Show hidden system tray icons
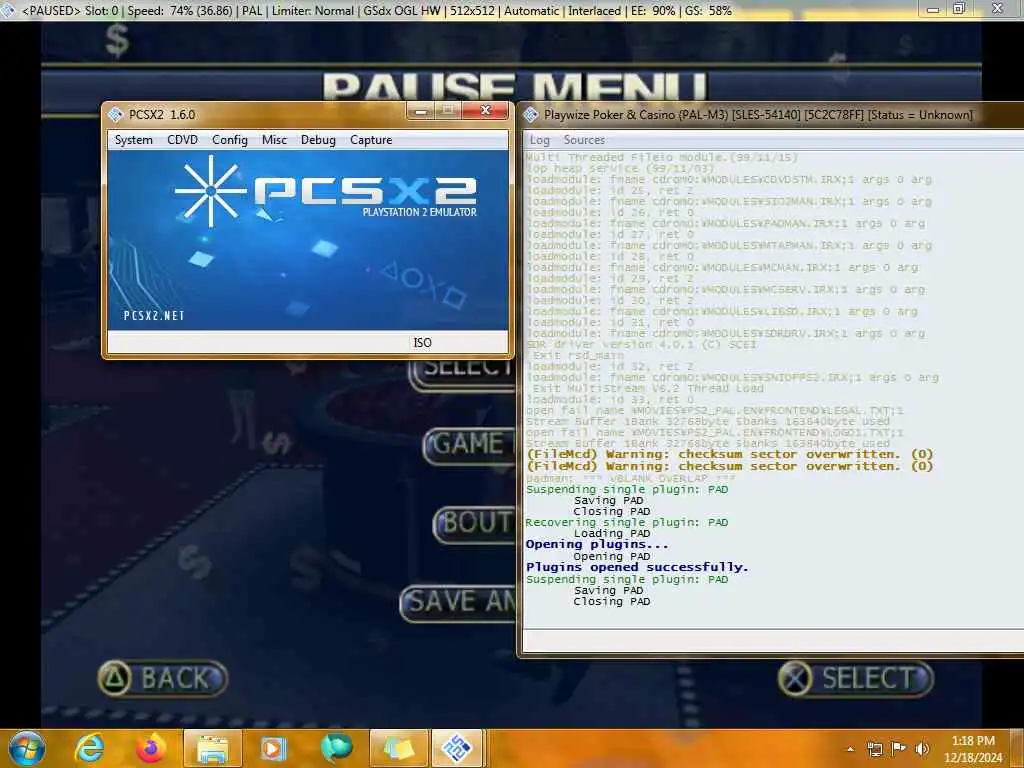This screenshot has width=1024, height=768. [x=850, y=750]
